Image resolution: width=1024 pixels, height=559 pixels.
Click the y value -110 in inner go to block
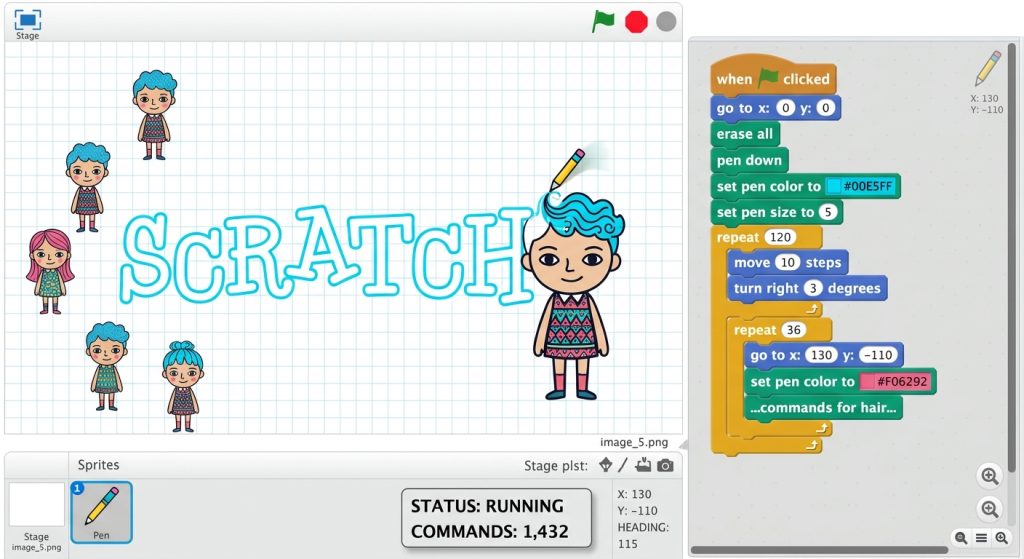[x=878, y=355]
